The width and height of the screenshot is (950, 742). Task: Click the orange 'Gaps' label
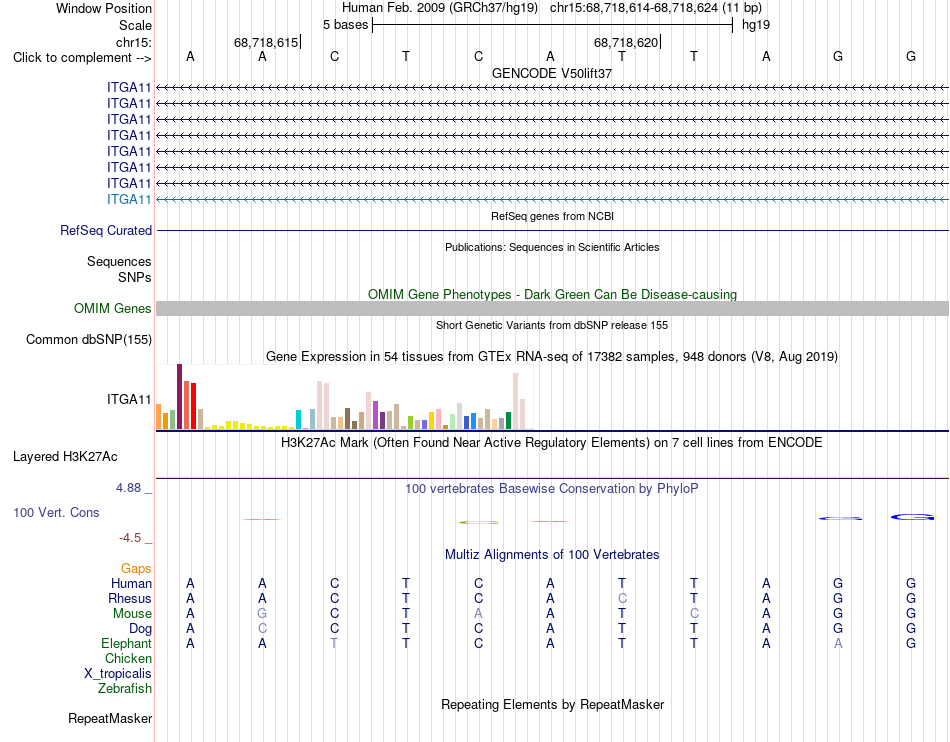pyautogui.click(x=136, y=568)
